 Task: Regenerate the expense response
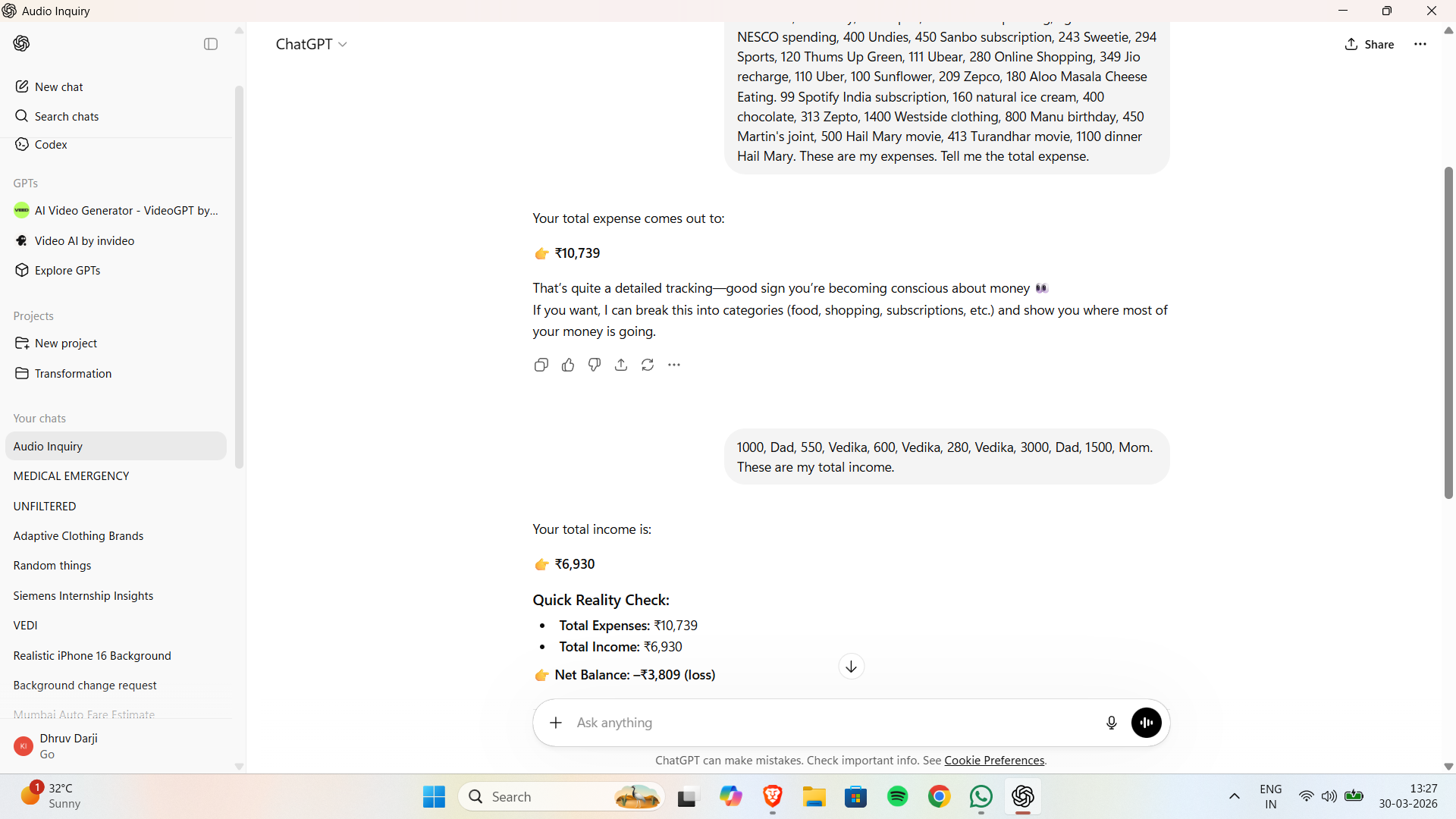click(x=648, y=366)
